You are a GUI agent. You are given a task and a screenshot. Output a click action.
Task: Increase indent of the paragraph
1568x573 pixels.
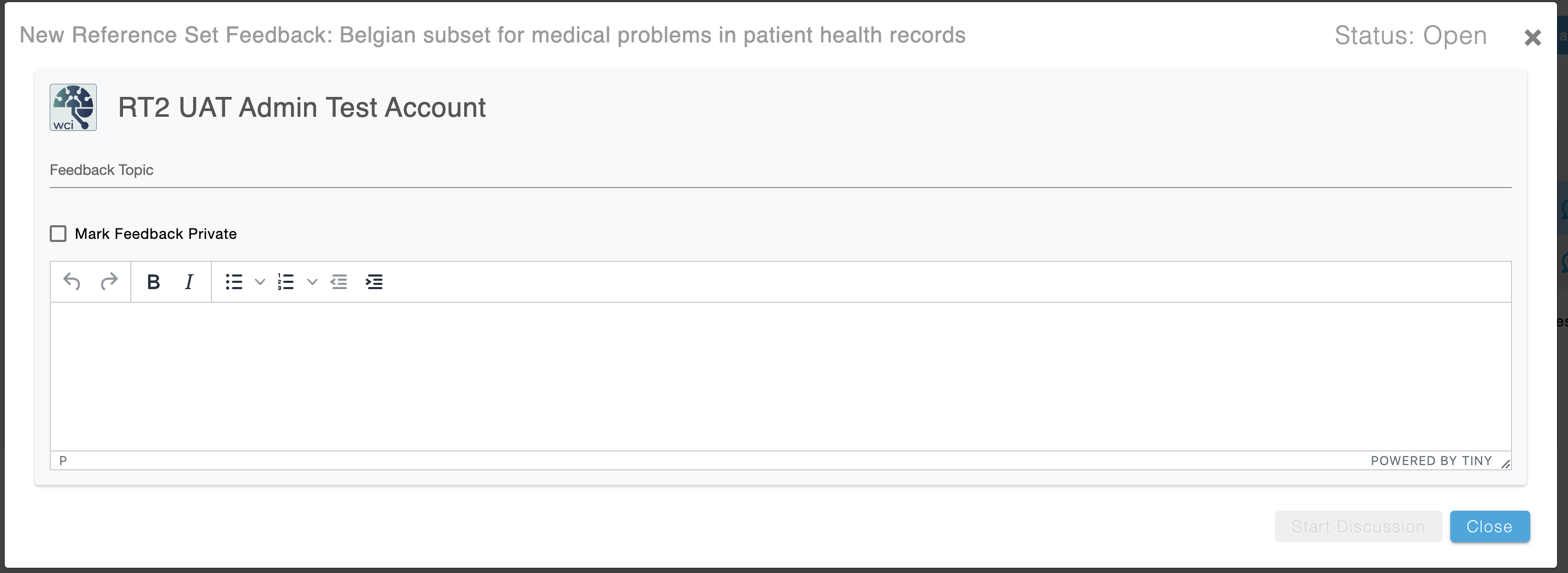(x=374, y=282)
